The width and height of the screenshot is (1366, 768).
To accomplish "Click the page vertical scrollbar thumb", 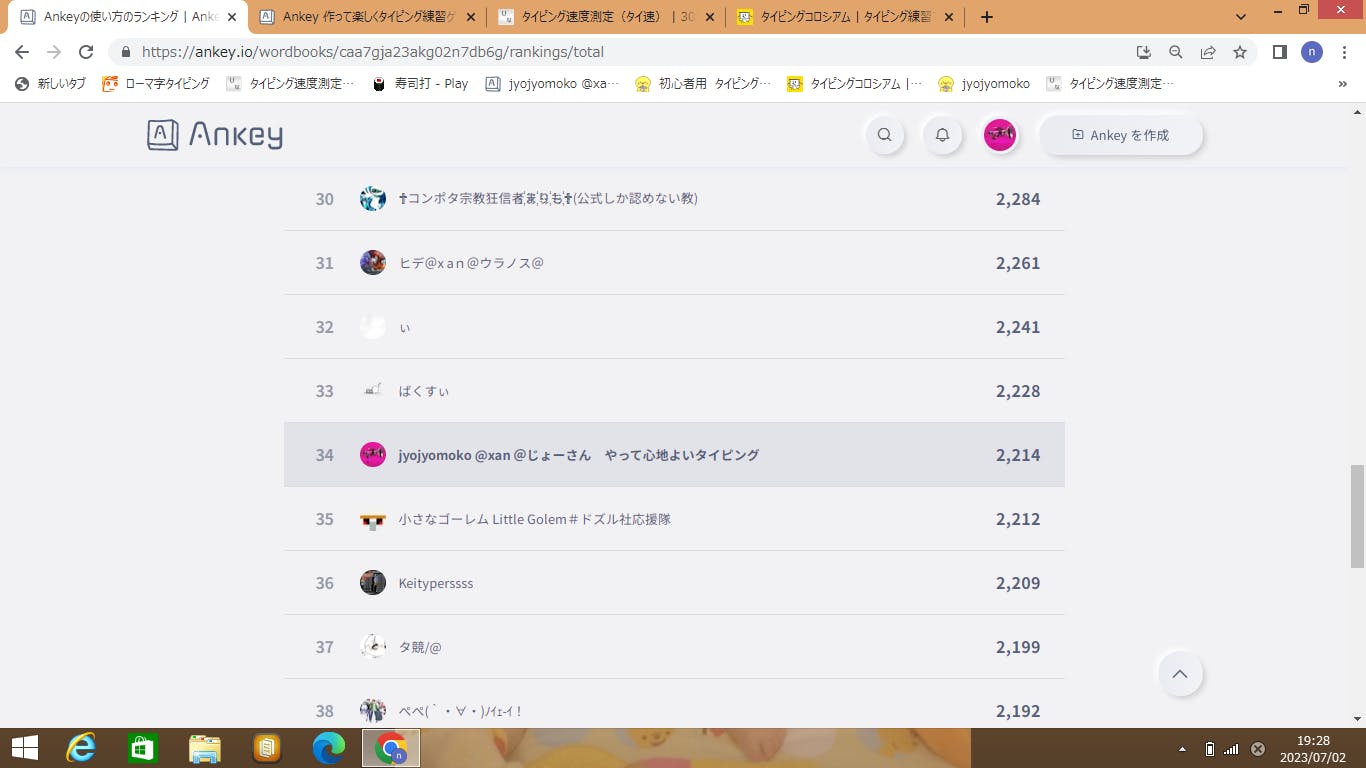I will 1357,515.
